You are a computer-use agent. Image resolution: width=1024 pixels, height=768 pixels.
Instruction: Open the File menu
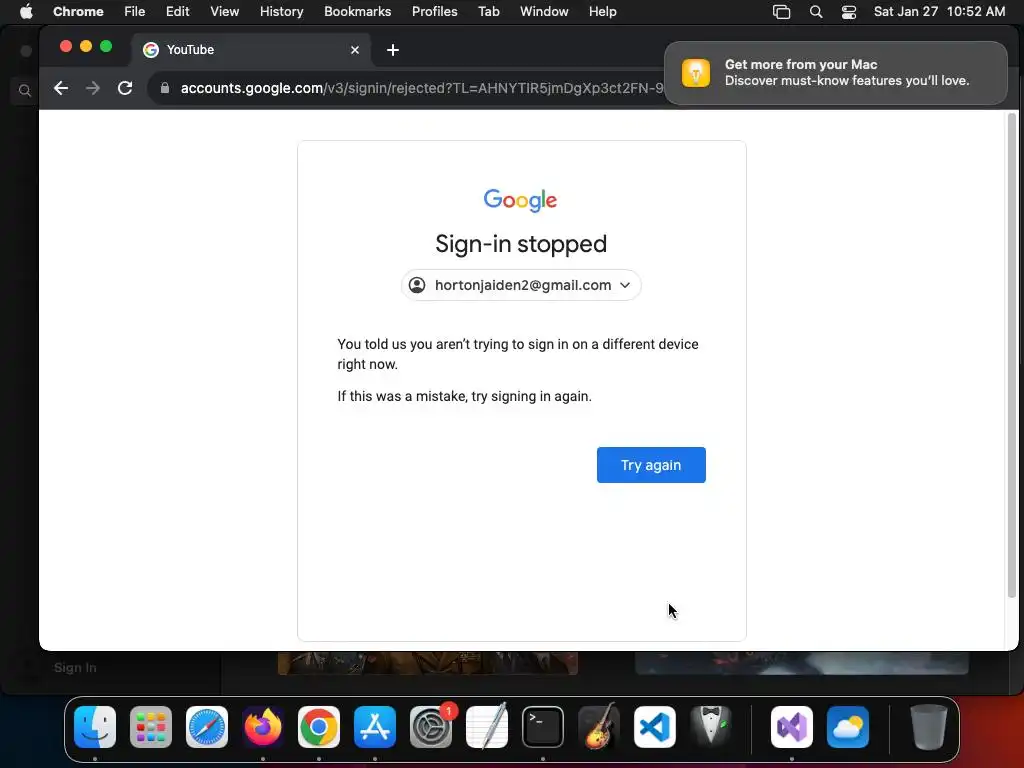click(135, 12)
